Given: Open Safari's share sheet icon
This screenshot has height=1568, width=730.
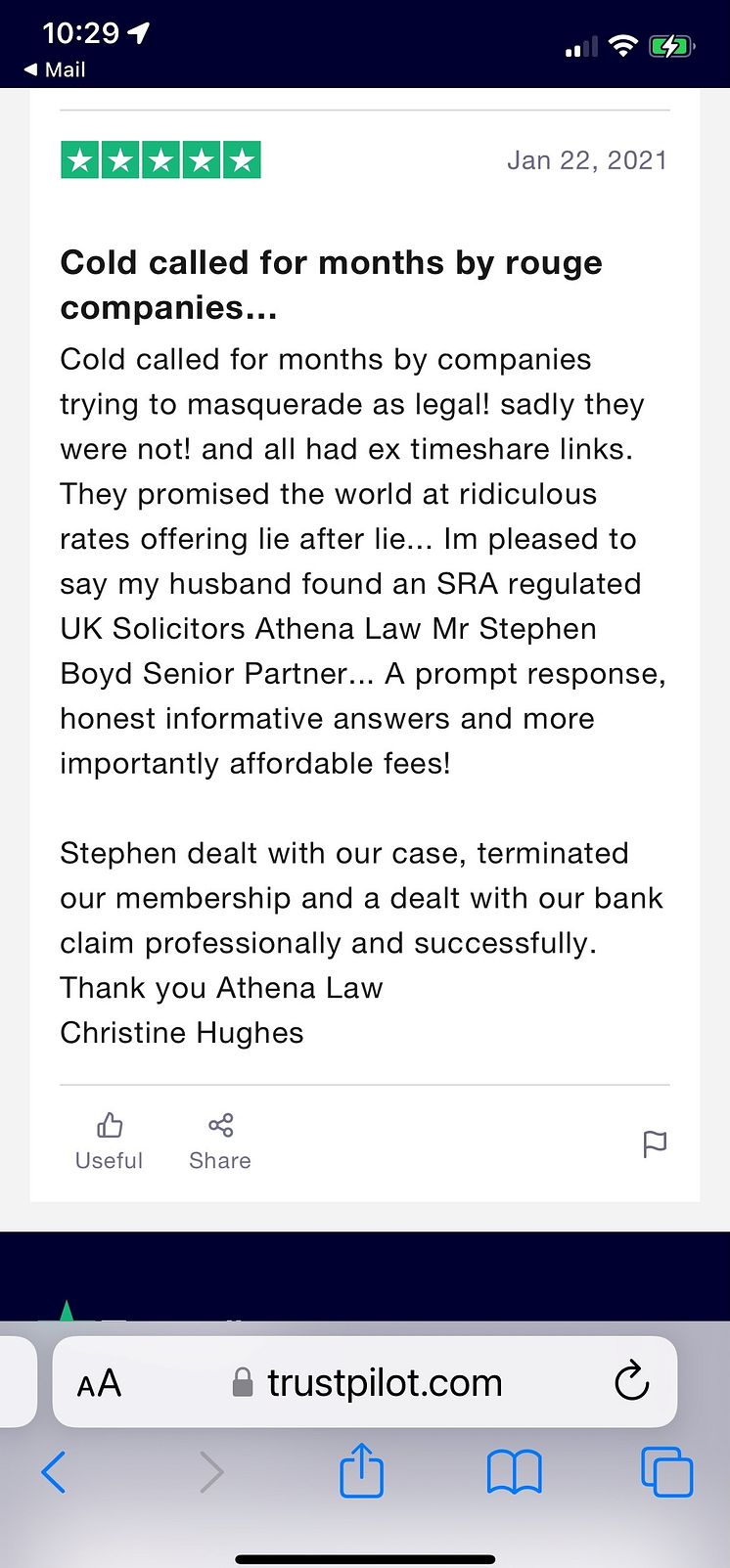Looking at the screenshot, I should click(361, 1469).
